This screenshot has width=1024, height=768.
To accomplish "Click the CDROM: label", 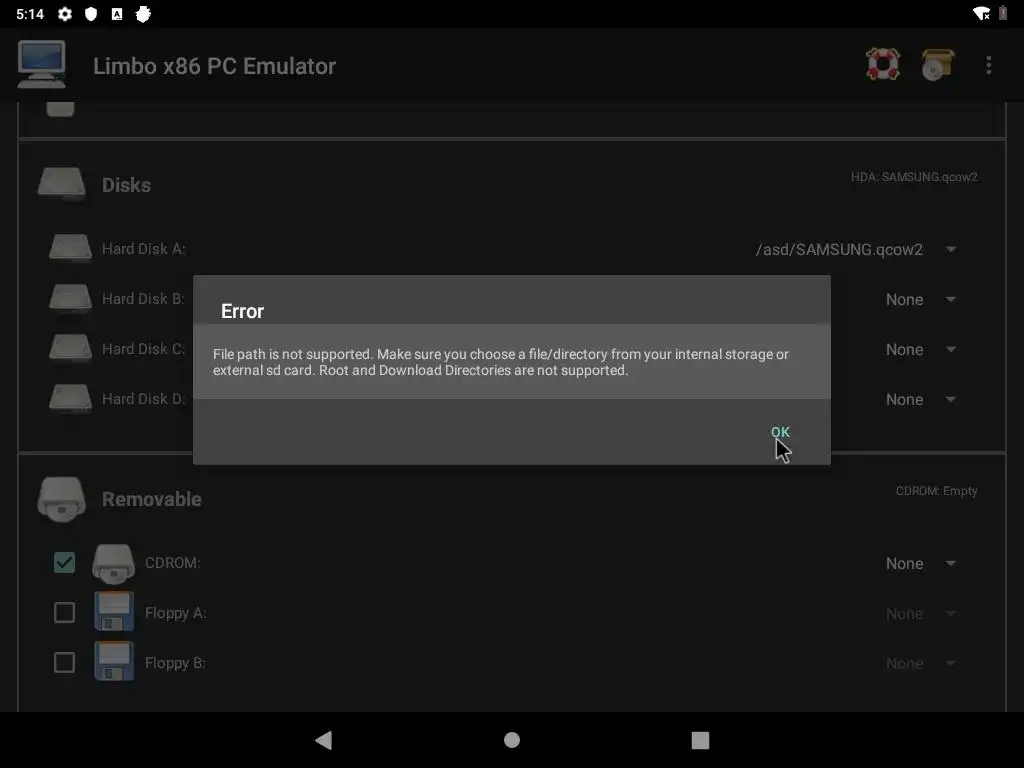I will (172, 563).
